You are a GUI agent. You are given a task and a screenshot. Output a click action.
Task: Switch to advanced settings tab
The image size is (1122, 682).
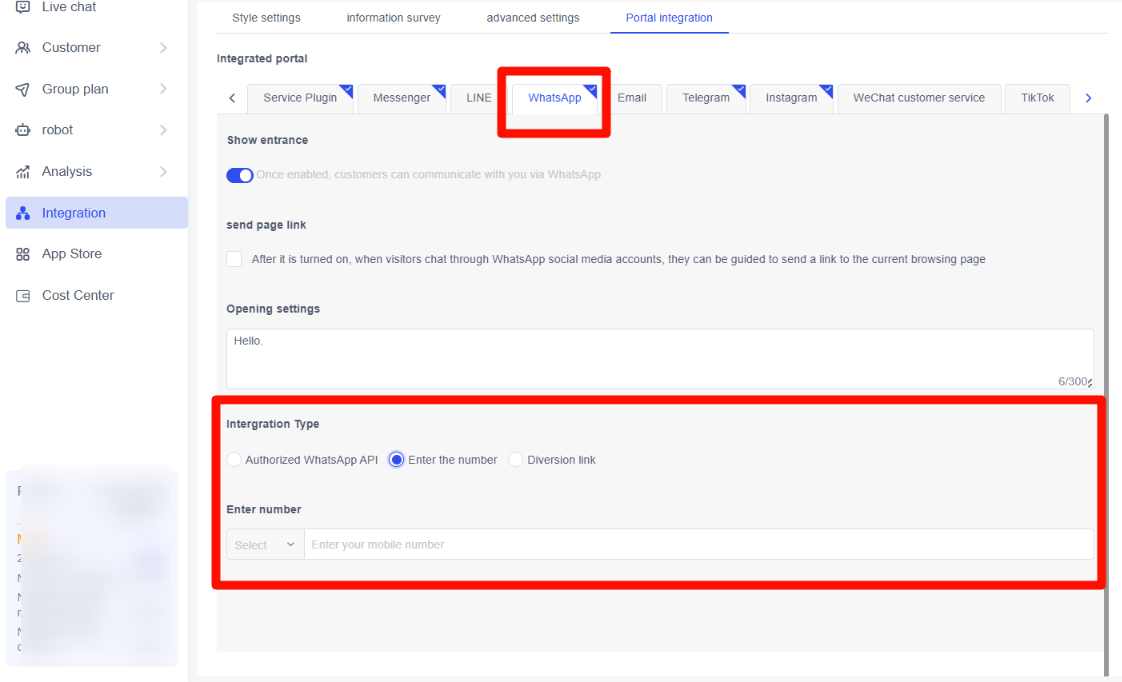click(x=533, y=18)
